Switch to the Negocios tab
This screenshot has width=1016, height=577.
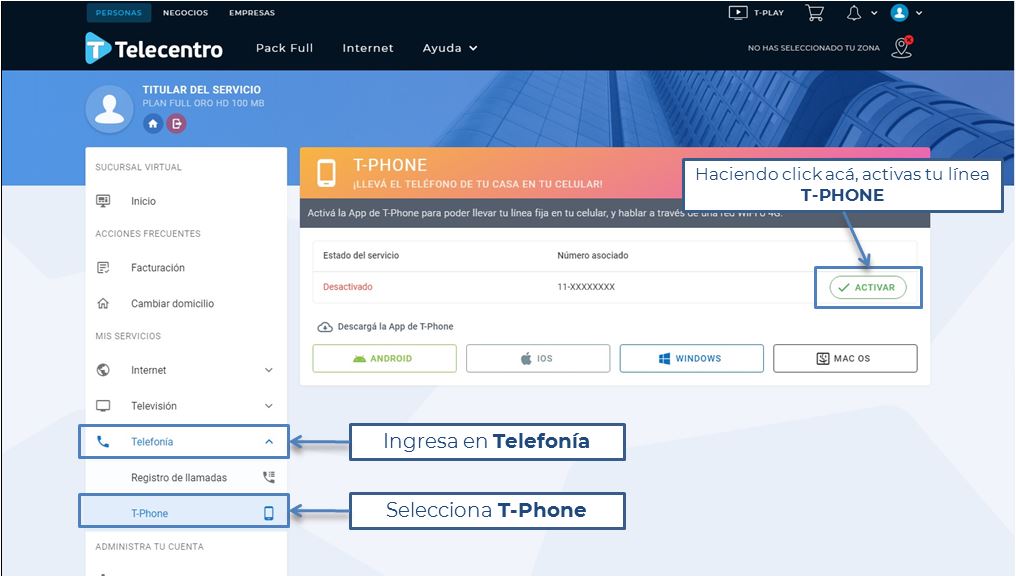pos(185,12)
